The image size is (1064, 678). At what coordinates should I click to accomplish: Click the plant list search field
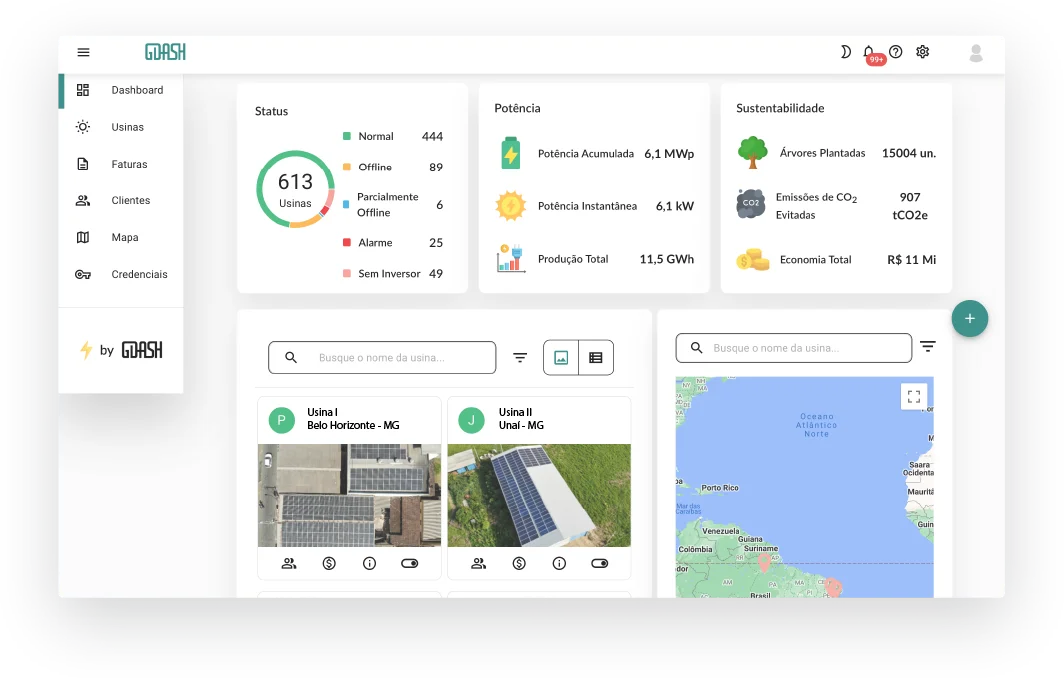point(395,358)
